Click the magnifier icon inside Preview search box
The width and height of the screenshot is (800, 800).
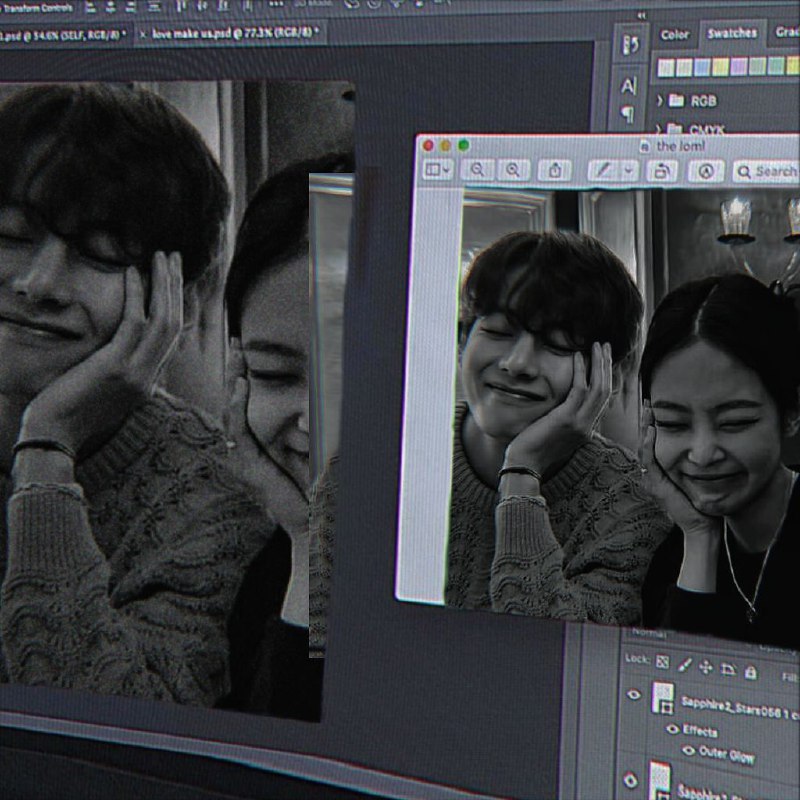pos(744,172)
